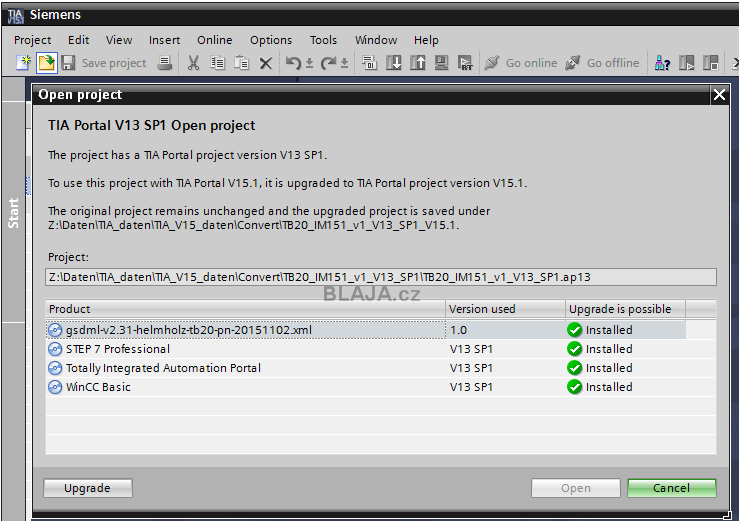Click the Version used column header
739x521 pixels.
505,309
